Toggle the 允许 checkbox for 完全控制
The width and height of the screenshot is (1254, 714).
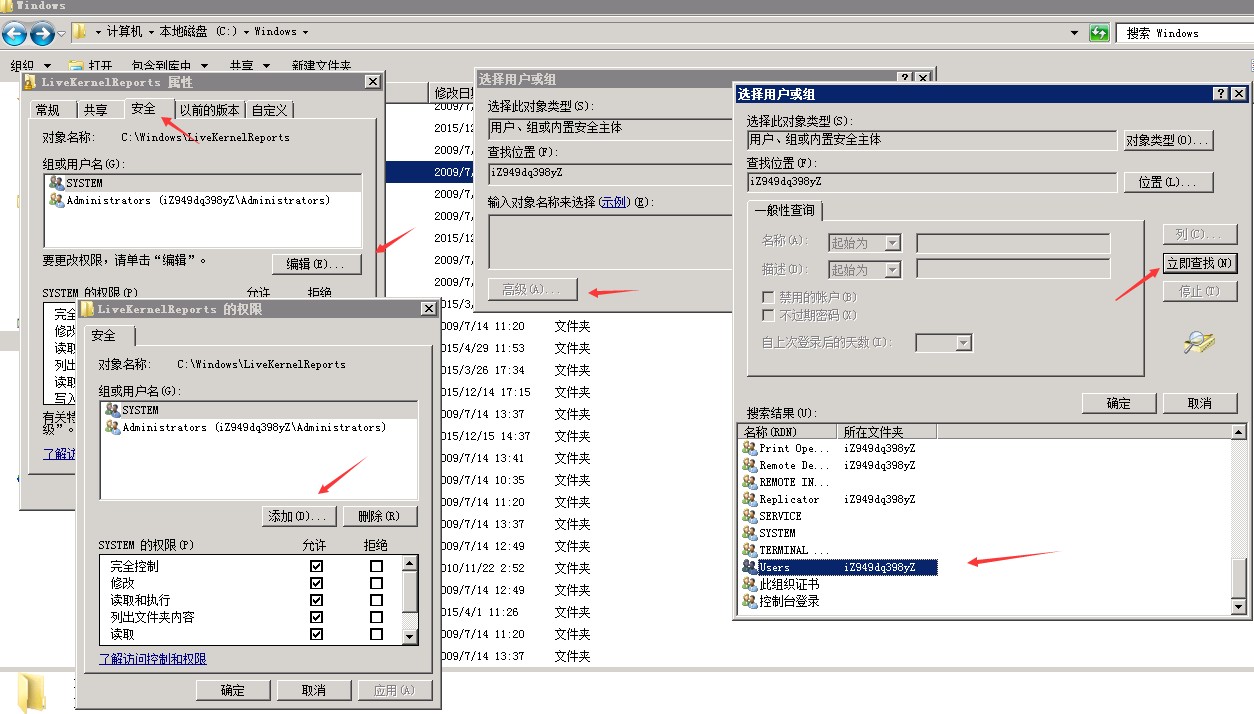tap(317, 566)
